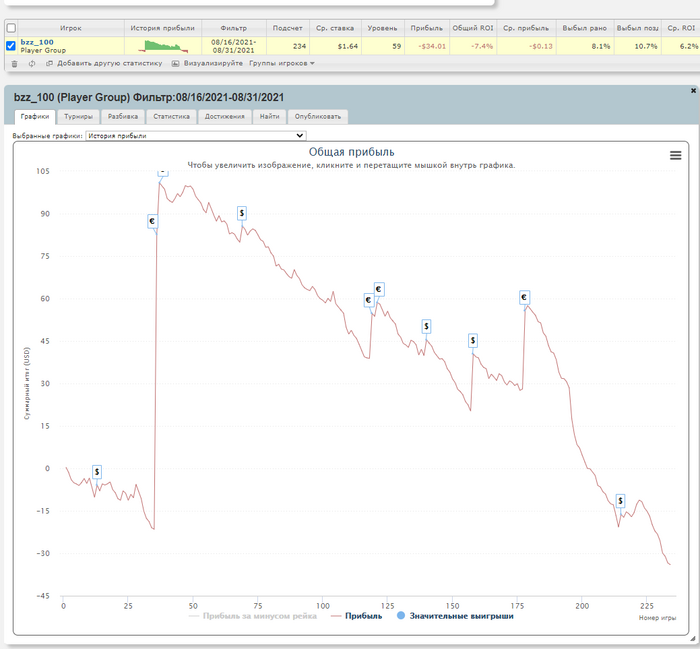Viewport: 700px width, 649px height.
Task: Sort by the Подсчет column header
Action: click(288, 28)
